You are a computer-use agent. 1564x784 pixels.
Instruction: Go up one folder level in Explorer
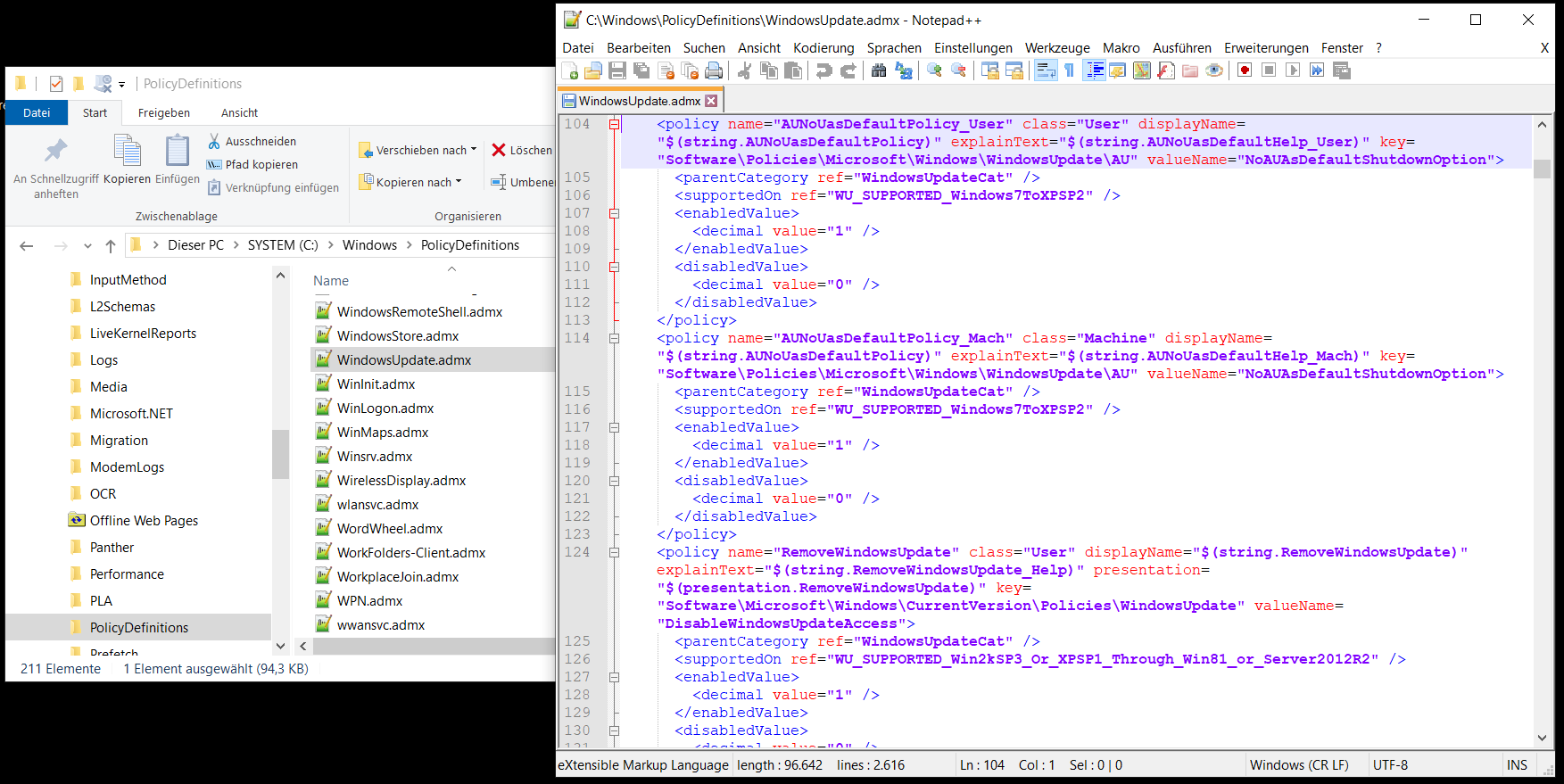click(111, 246)
